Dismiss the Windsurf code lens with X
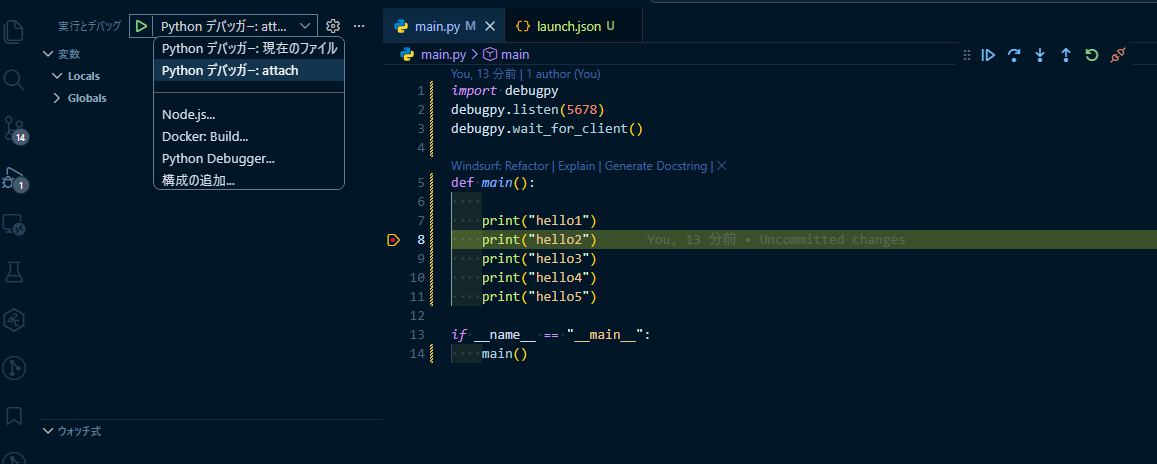 point(722,166)
